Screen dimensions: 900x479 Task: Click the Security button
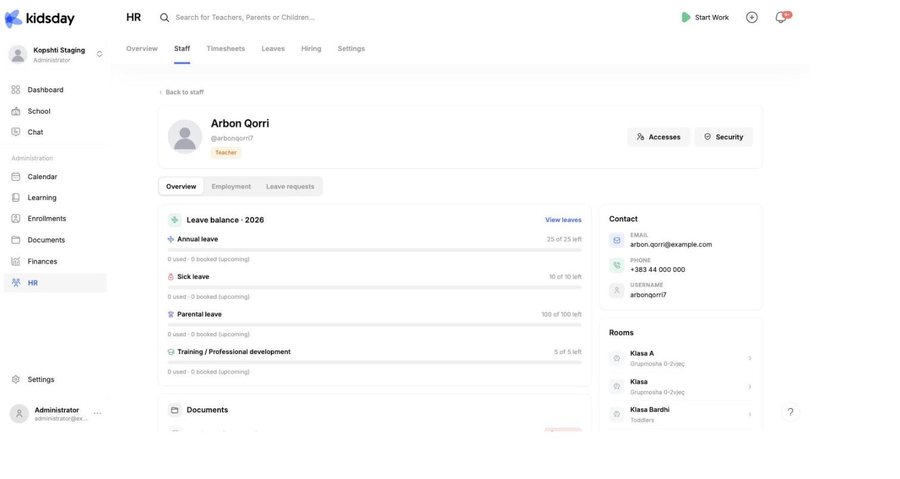pyautogui.click(x=724, y=137)
